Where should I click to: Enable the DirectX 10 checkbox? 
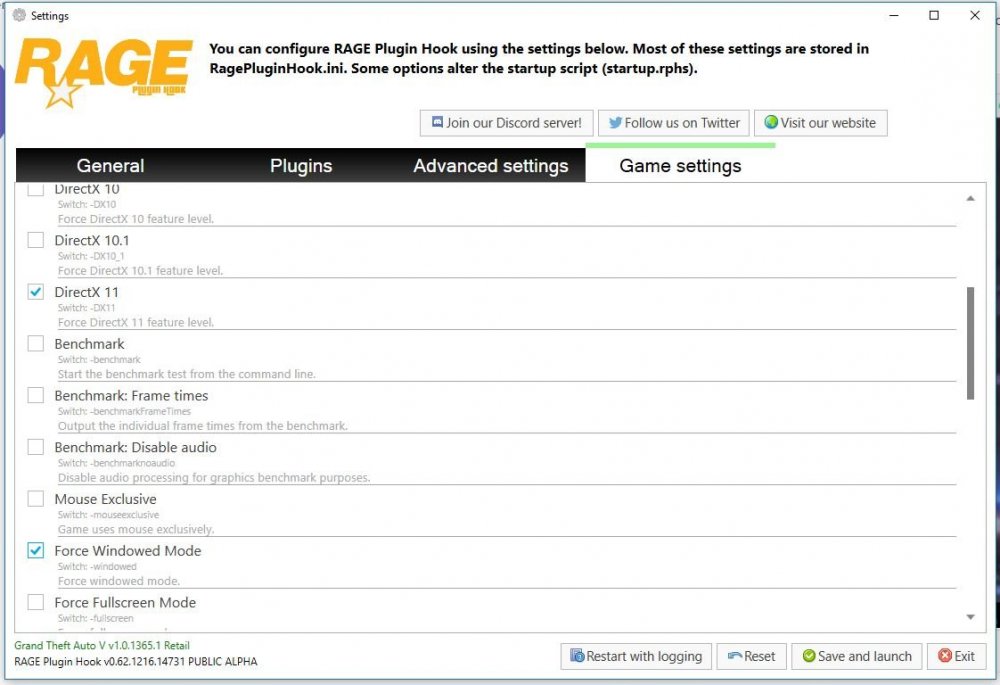click(x=36, y=189)
